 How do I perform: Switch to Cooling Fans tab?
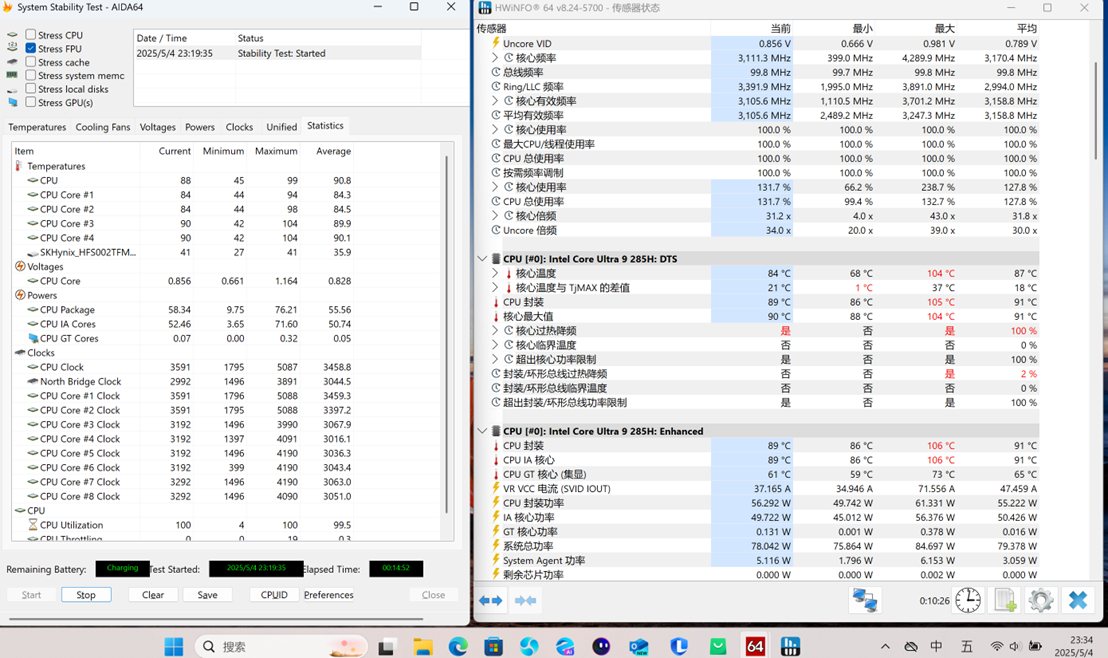tap(102, 127)
